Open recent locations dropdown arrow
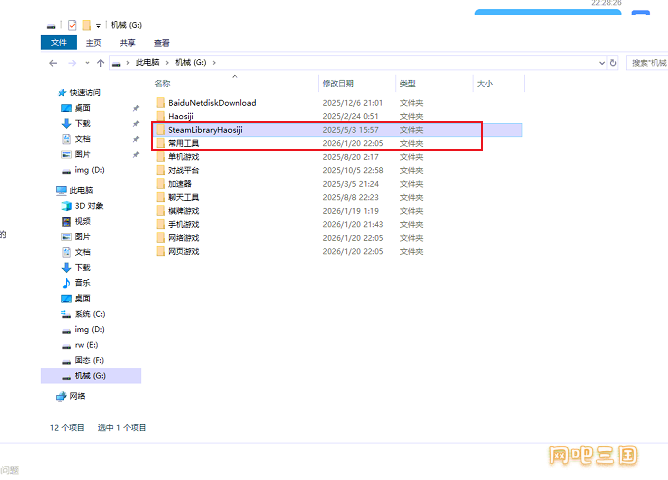Image resolution: width=668 pixels, height=480 pixels. pyautogui.click(x=87, y=63)
